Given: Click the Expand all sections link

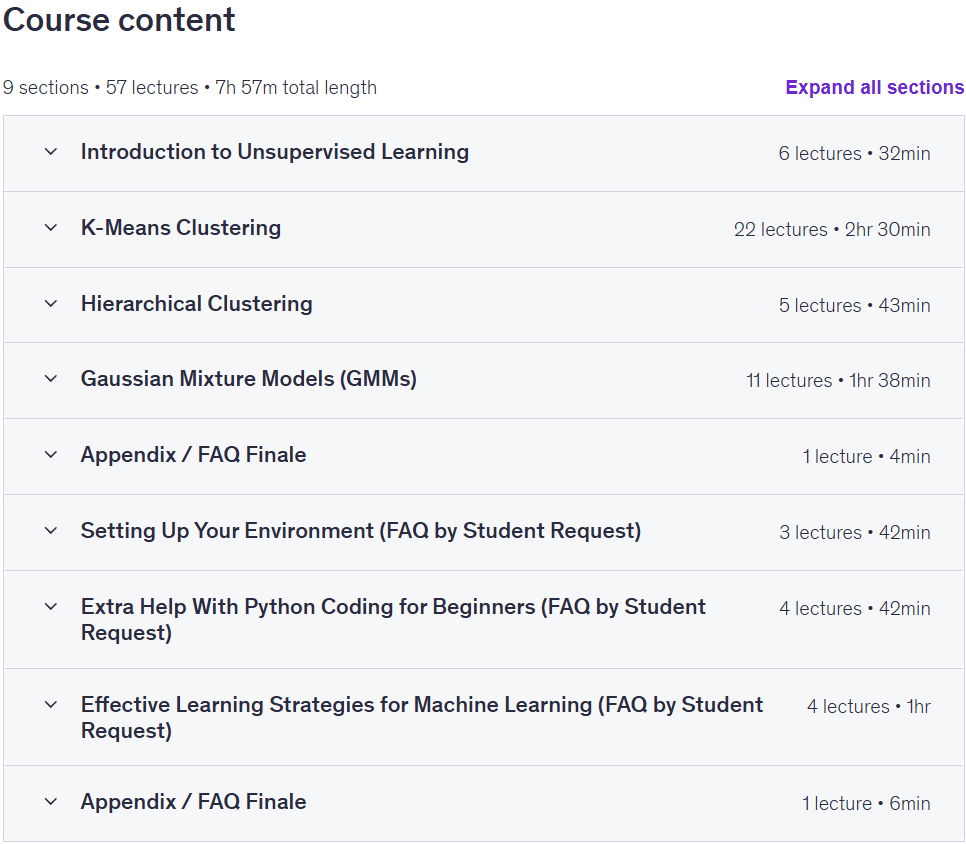Looking at the screenshot, I should [875, 87].
